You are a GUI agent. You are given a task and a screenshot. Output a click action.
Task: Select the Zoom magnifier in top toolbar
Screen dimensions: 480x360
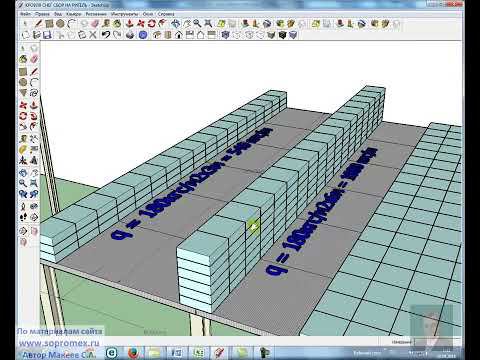pos(197,24)
